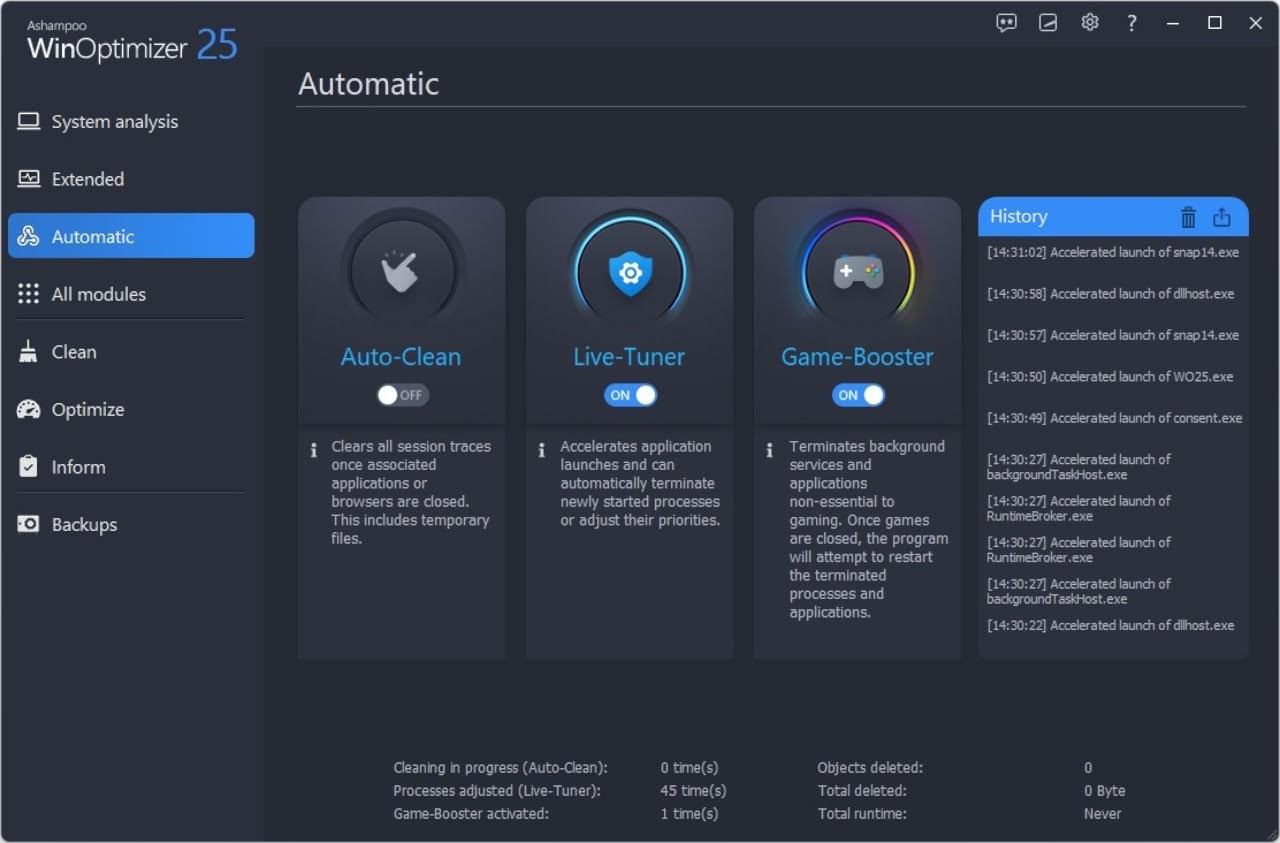This screenshot has height=843, width=1280.
Task: Turn off the Game-Booster switch
Action: click(x=858, y=395)
